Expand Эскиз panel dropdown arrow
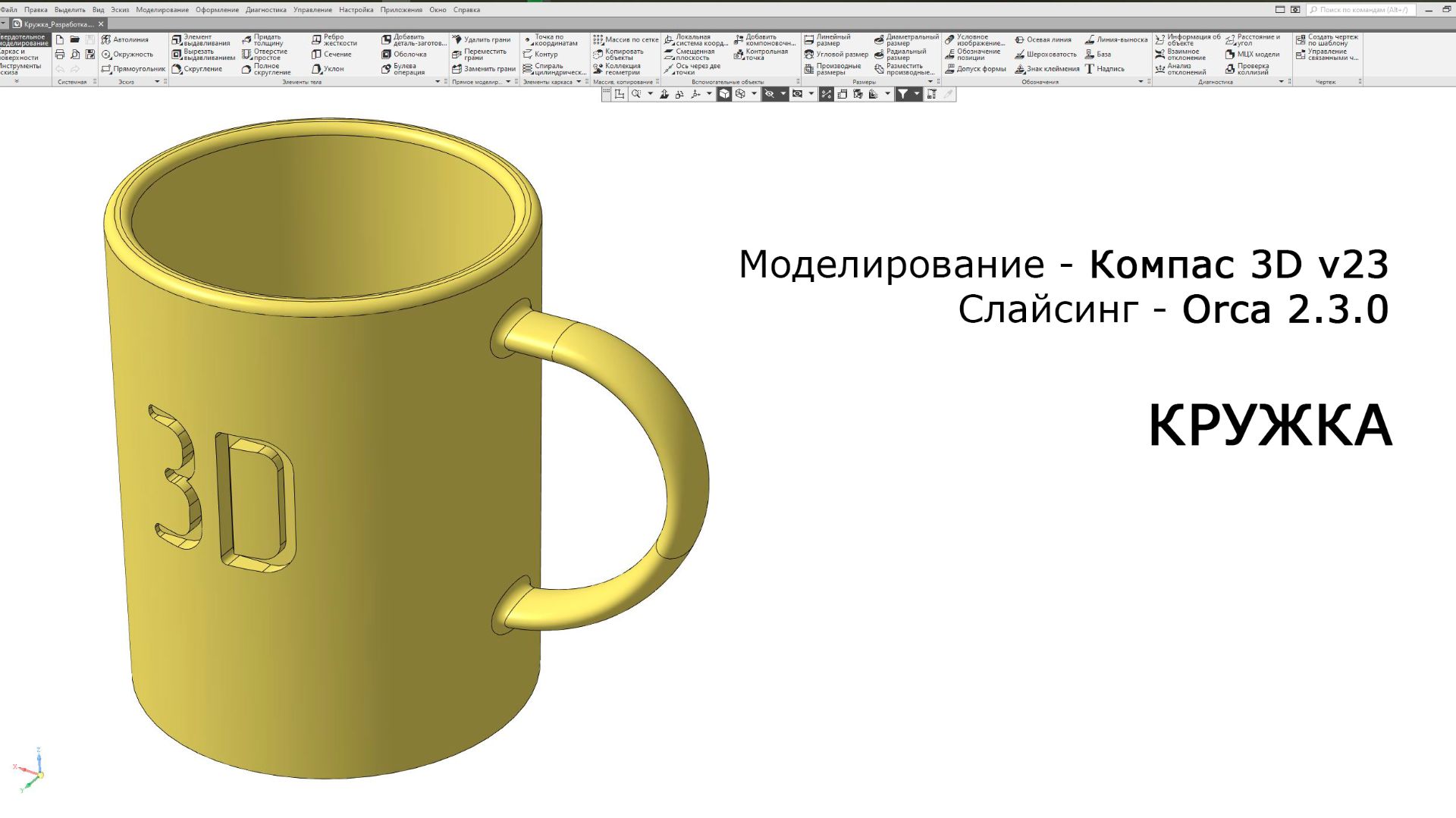Viewport: 1456px width, 818px height. (157, 82)
